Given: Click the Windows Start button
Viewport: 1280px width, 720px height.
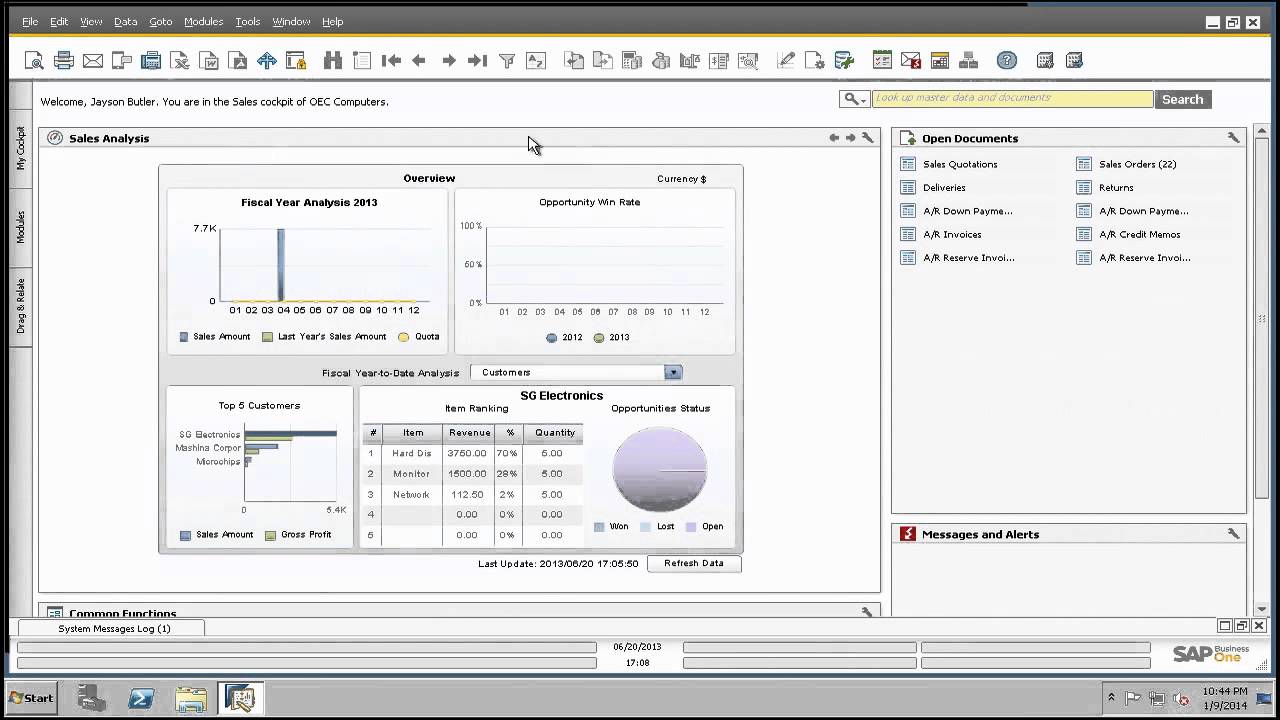Looking at the screenshot, I should 32,697.
